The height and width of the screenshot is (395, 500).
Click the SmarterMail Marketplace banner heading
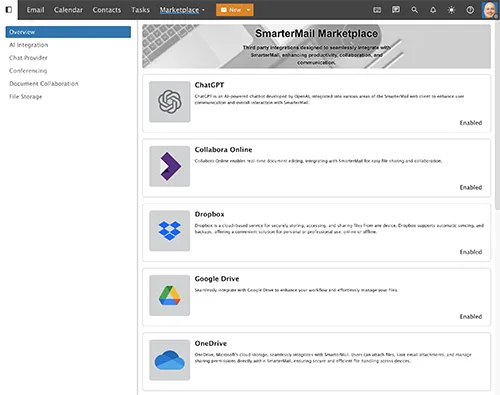point(316,33)
